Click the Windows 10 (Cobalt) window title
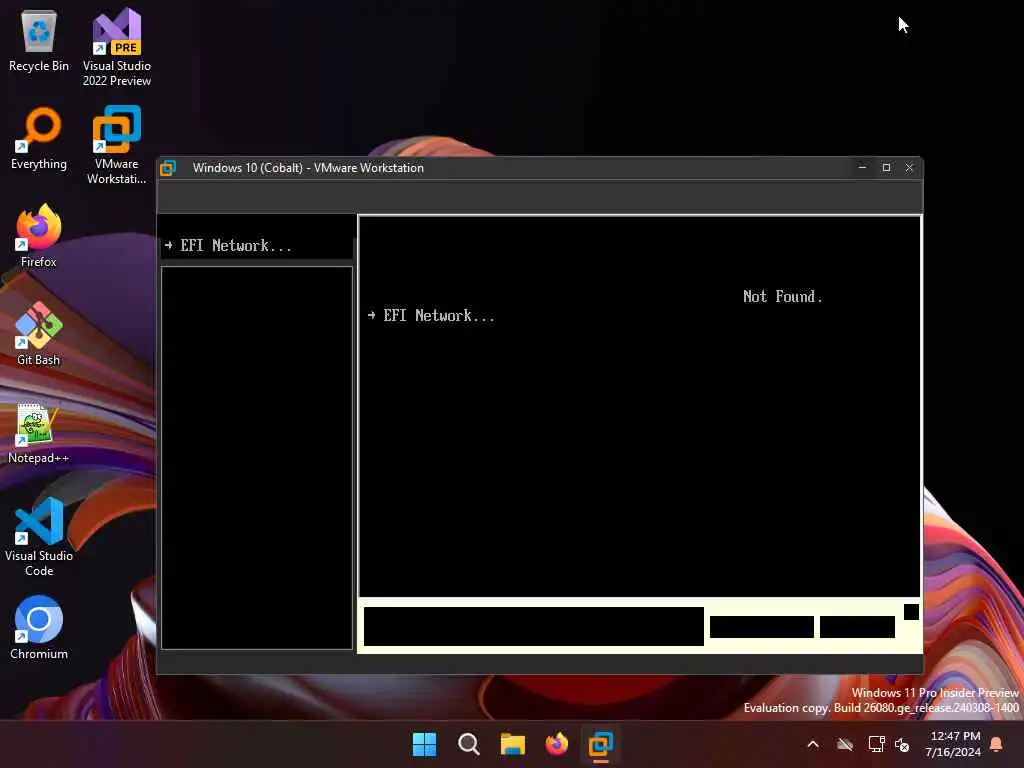This screenshot has height=768, width=1024. pos(308,168)
